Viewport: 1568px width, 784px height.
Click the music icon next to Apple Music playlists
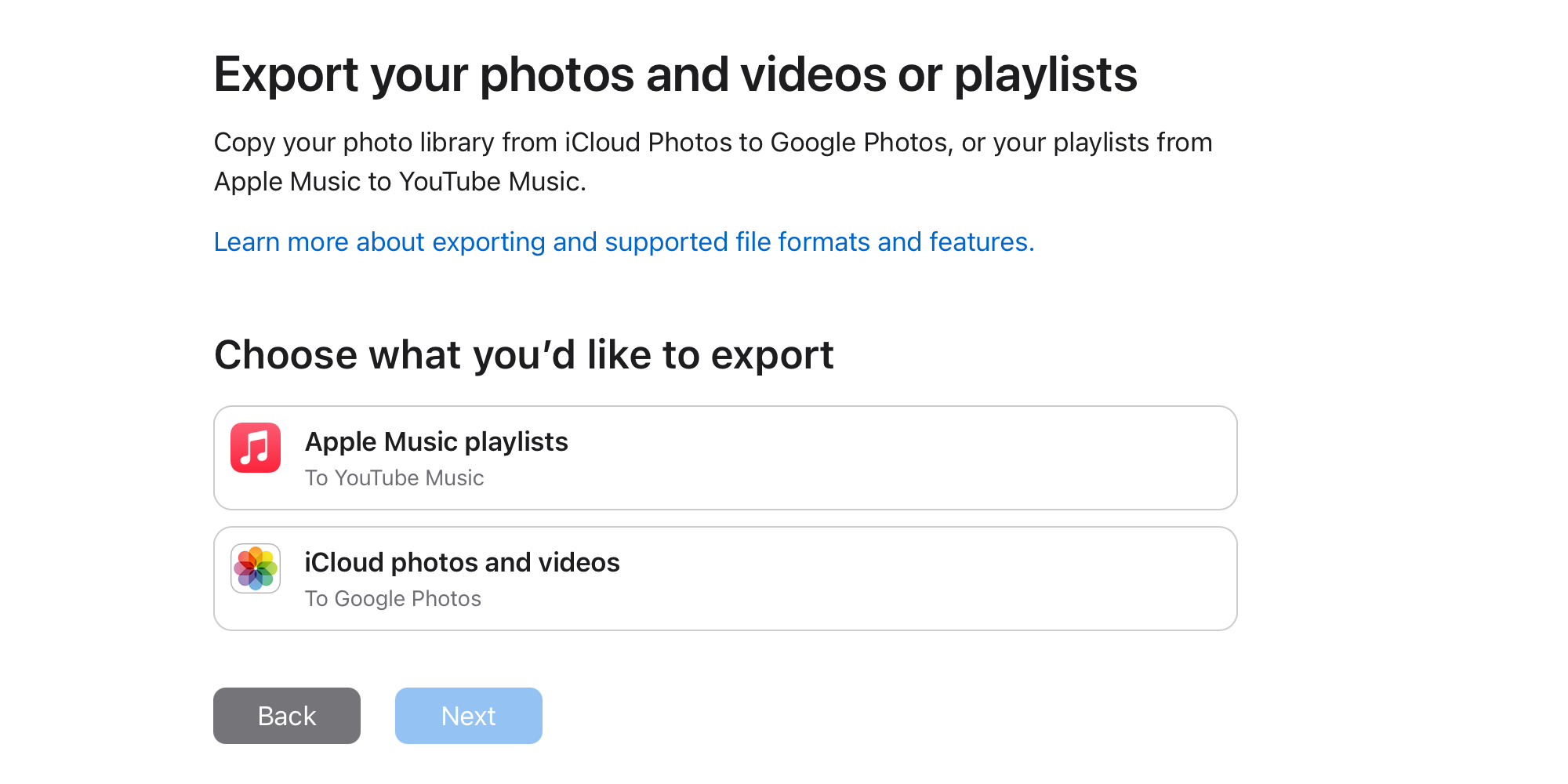254,448
